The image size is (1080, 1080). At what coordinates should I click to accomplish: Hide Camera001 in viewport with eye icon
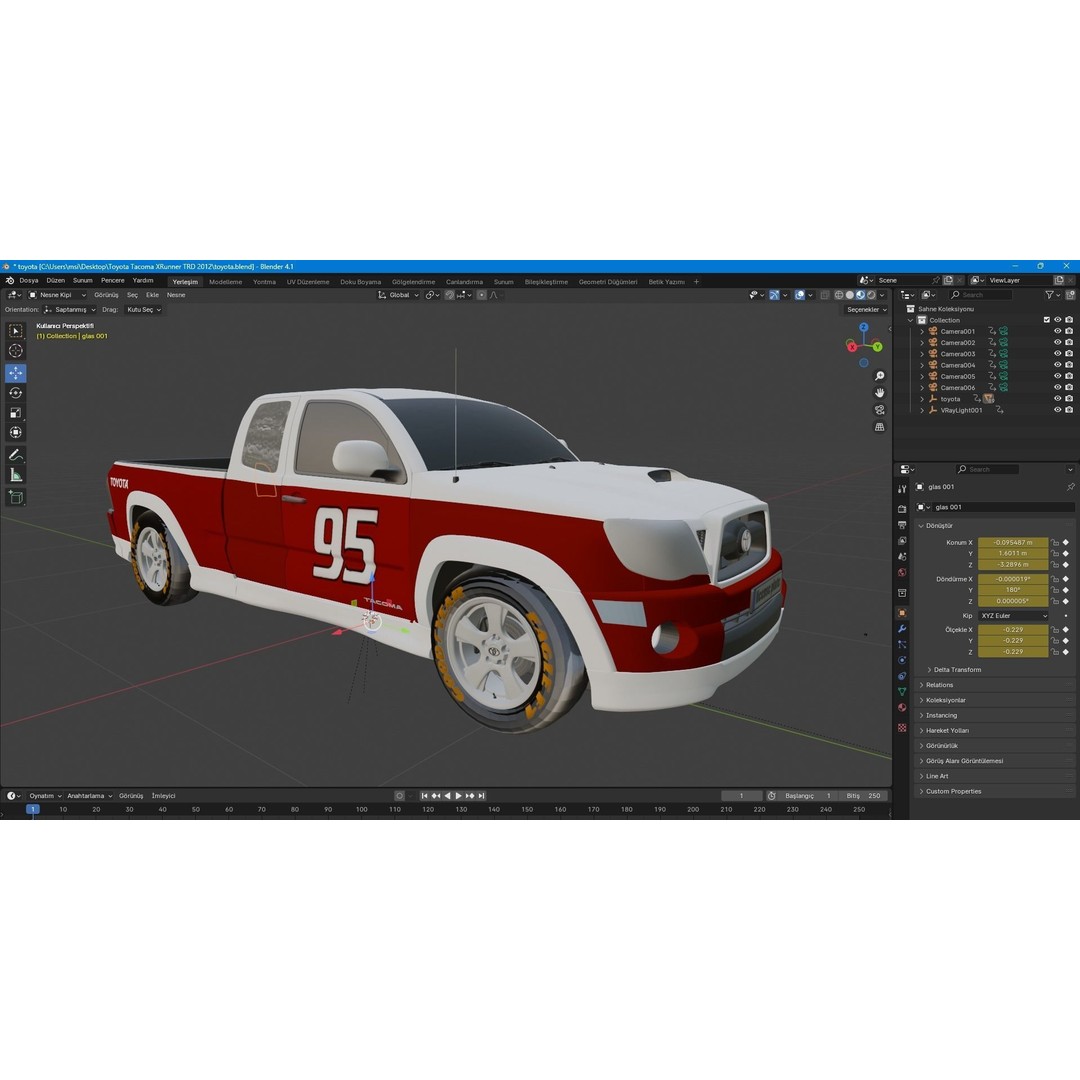tap(1058, 331)
